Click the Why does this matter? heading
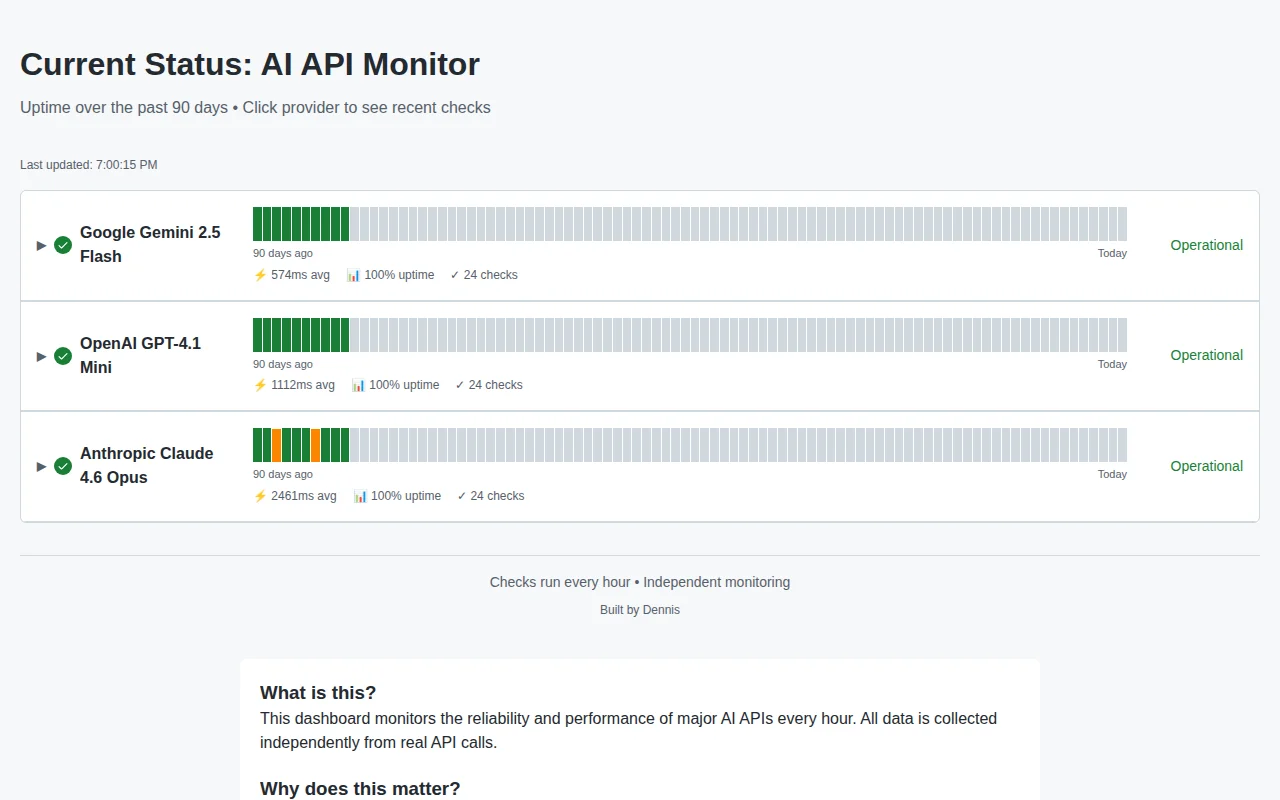This screenshot has height=800, width=1280. click(360, 789)
